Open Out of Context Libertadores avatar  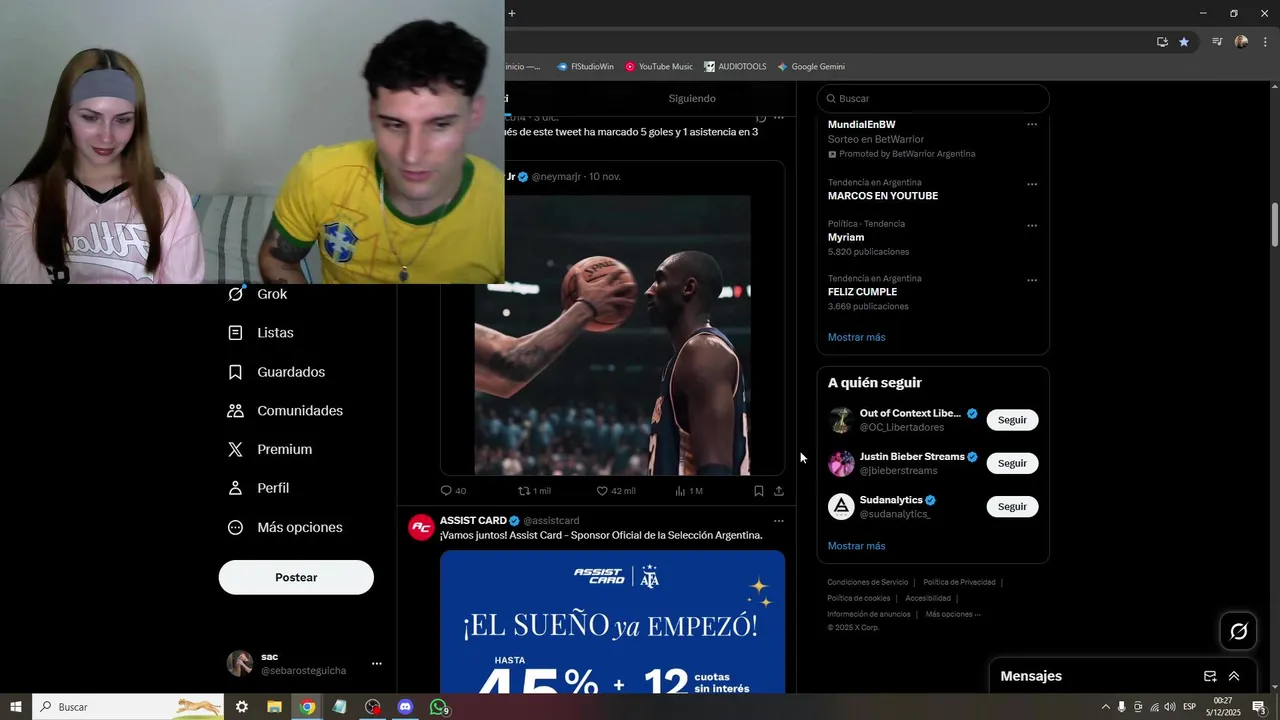841,420
